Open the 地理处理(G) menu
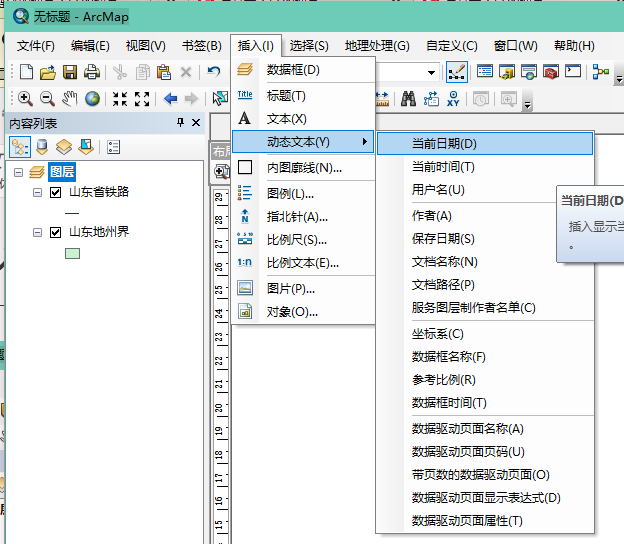This screenshot has height=544, width=624. [x=377, y=46]
